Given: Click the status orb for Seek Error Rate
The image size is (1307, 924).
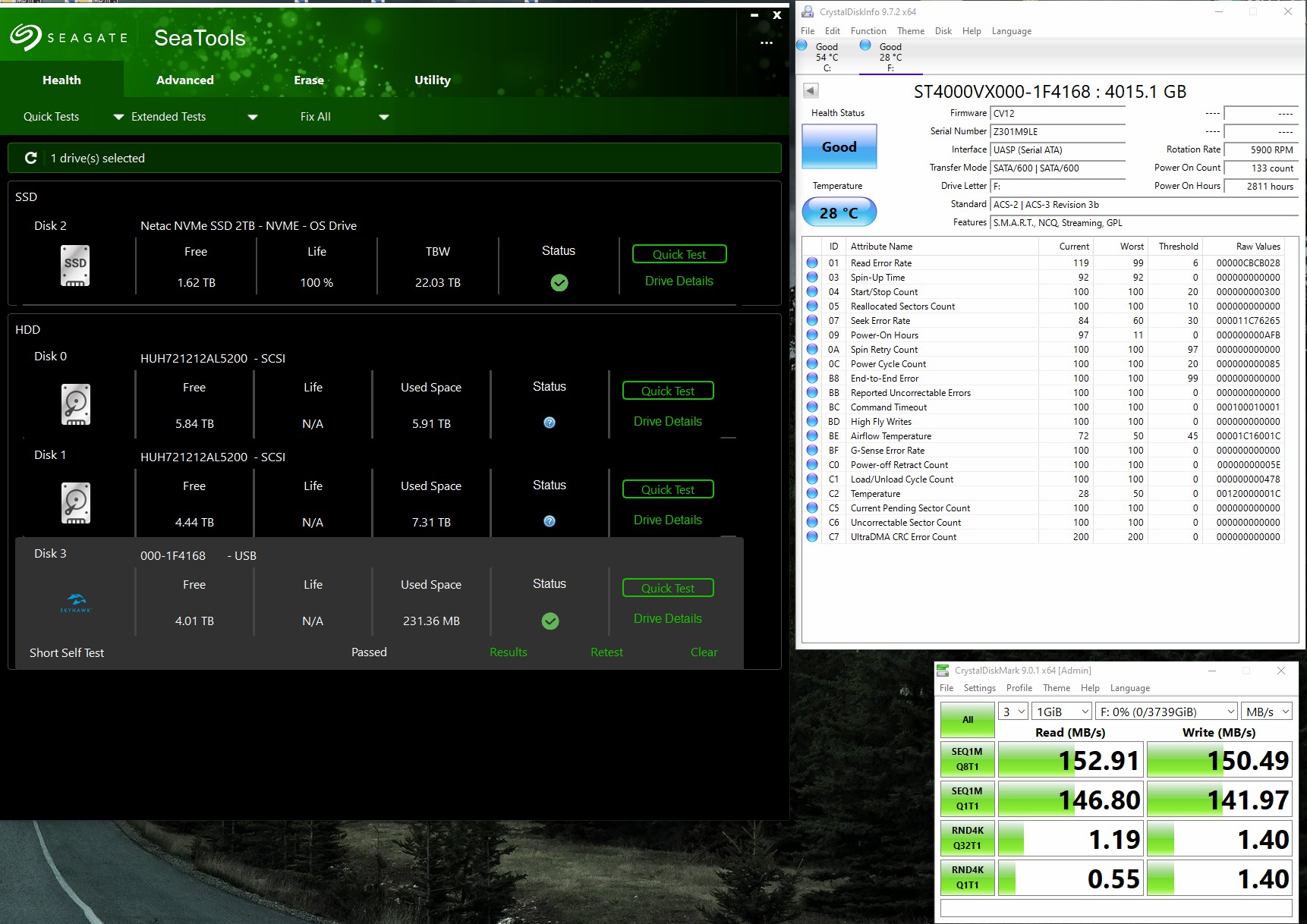Looking at the screenshot, I should (x=812, y=320).
